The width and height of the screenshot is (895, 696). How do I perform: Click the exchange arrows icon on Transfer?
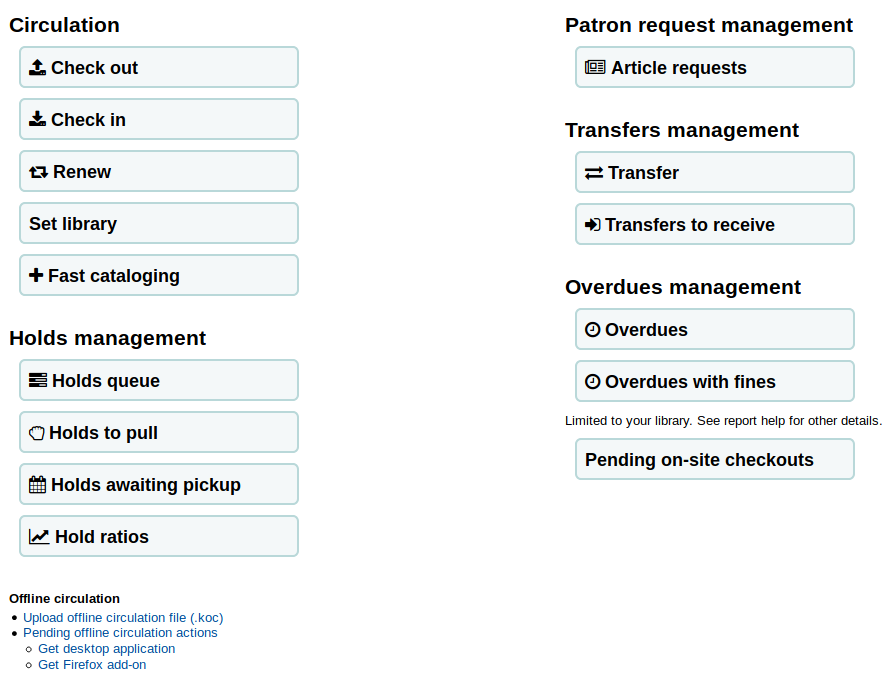coord(594,173)
